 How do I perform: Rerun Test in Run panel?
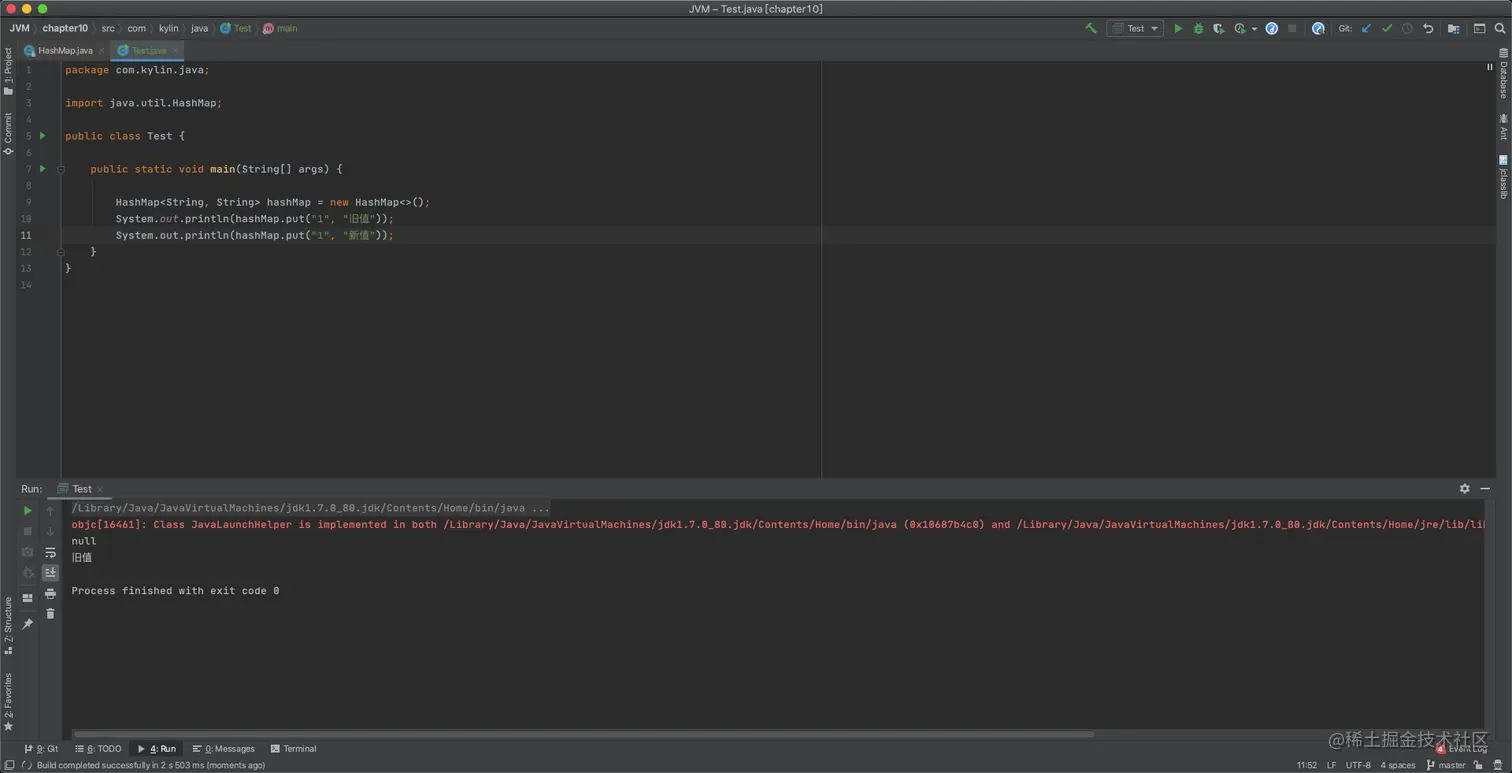(x=28, y=511)
